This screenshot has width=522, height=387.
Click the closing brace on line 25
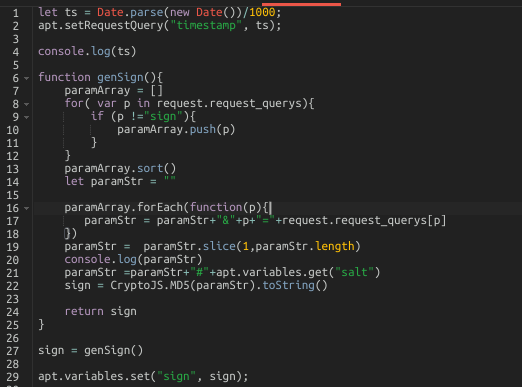click(41, 324)
